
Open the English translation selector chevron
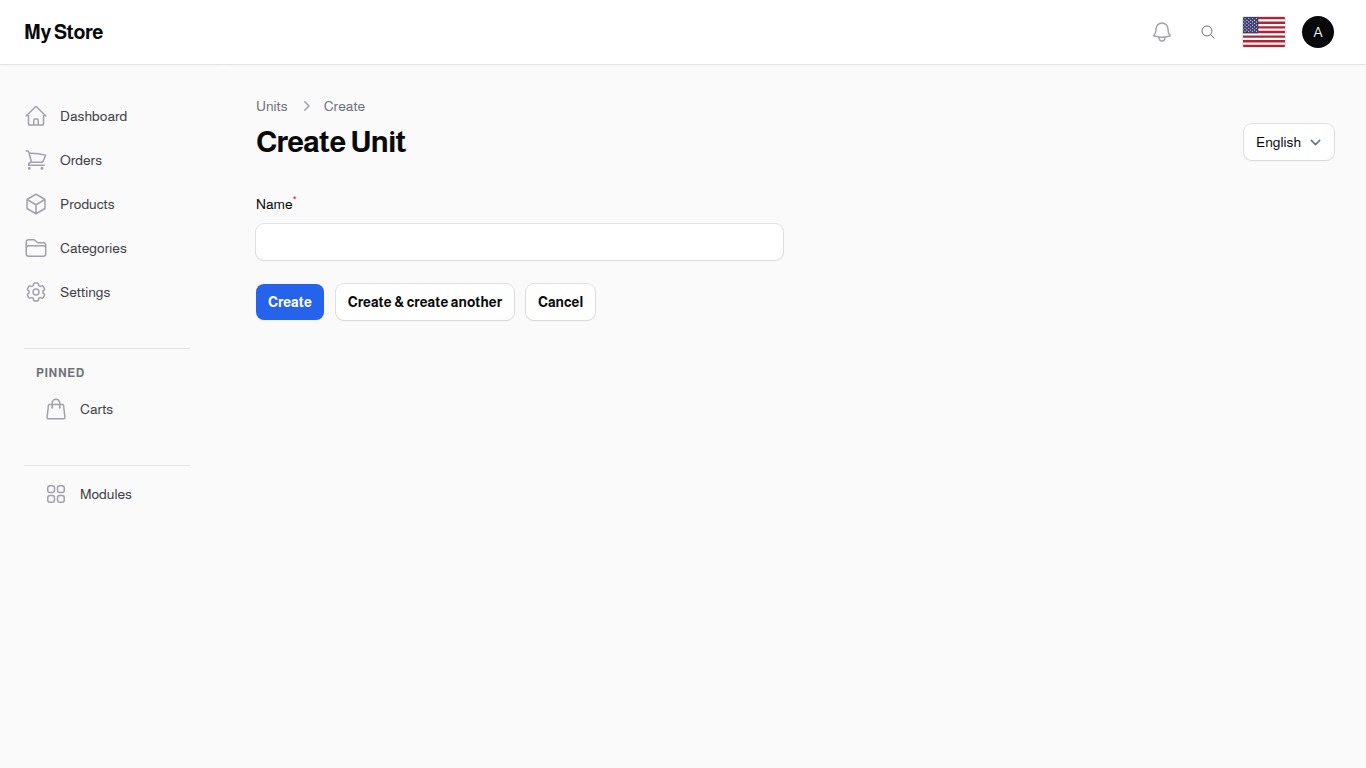(x=1313, y=142)
